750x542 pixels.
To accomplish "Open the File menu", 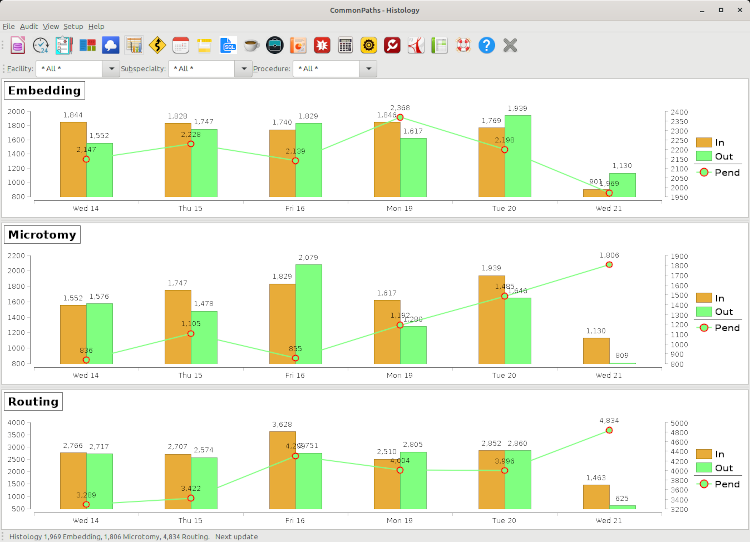I will tap(9, 26).
